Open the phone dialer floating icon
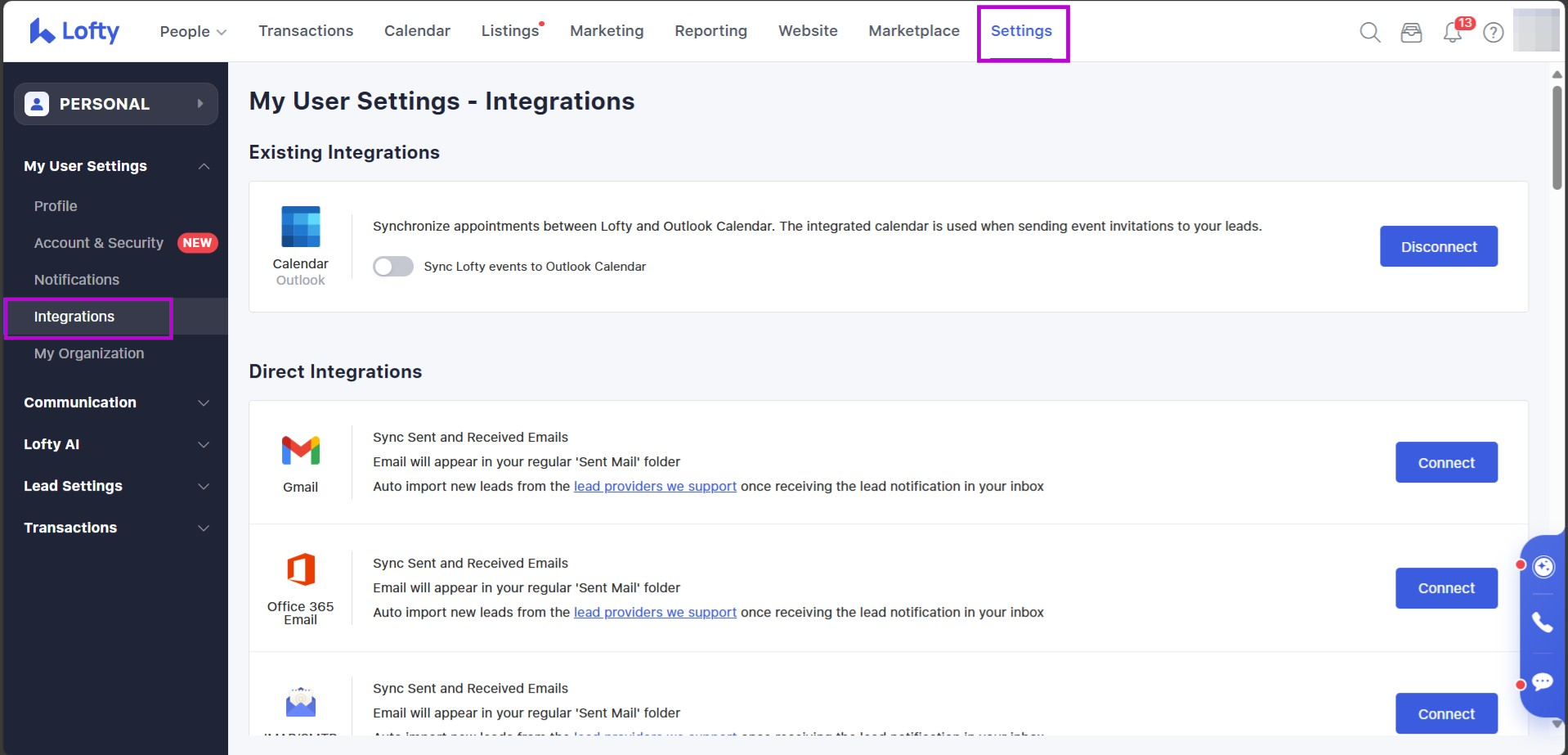The width and height of the screenshot is (1568, 755). click(x=1542, y=622)
